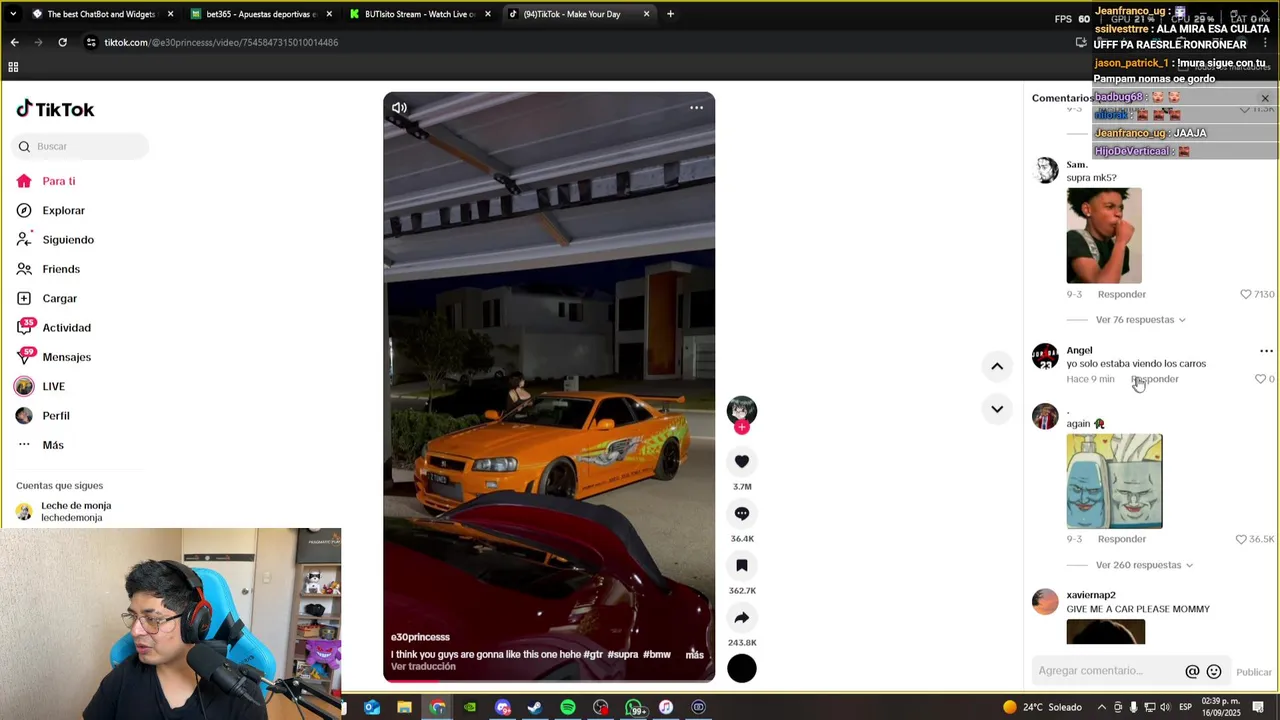Go to previous video arrow
Viewport: 1280px width, 720px height.
997,366
